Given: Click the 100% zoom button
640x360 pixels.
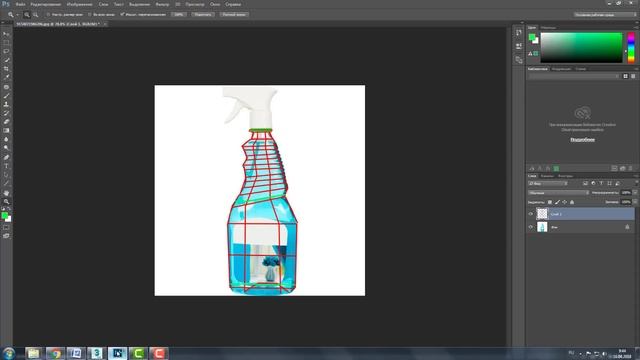Looking at the screenshot, I should [179, 14].
